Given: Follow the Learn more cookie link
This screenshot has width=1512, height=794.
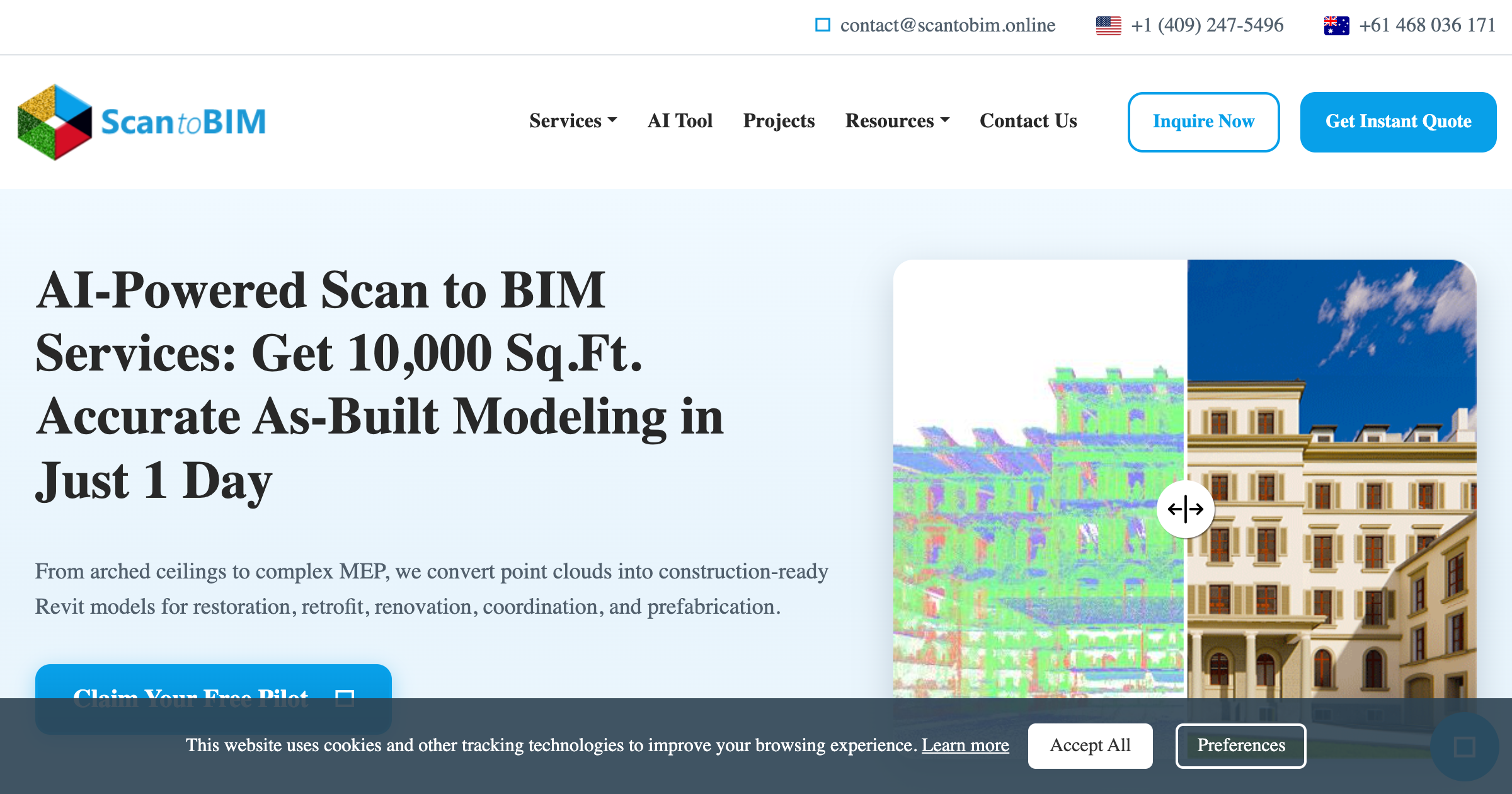Looking at the screenshot, I should [x=965, y=745].
